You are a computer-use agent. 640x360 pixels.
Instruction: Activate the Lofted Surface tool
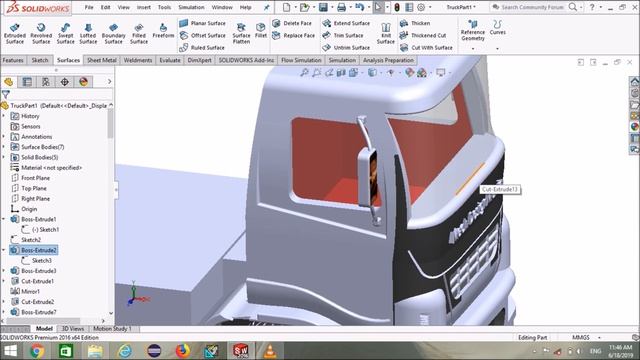88,33
